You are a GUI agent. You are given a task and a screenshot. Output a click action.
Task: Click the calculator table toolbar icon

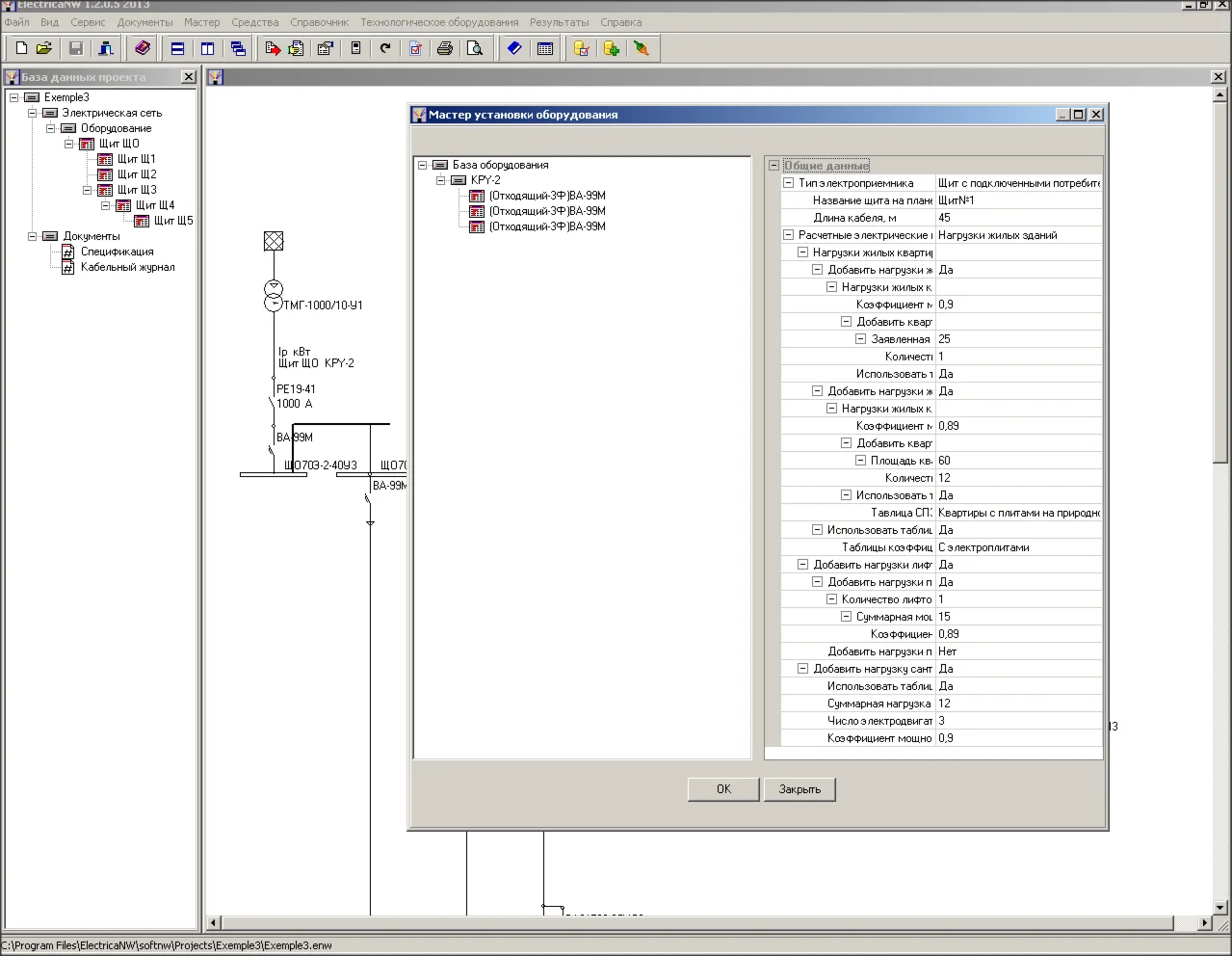[x=545, y=48]
